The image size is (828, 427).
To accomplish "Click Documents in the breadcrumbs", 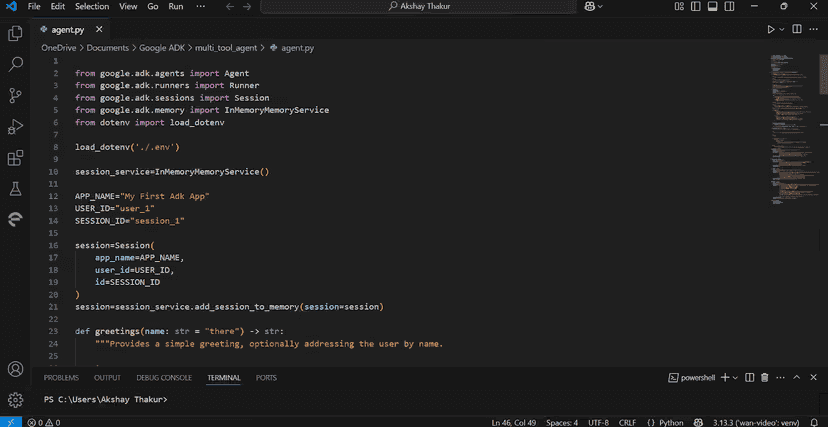I will (108, 48).
